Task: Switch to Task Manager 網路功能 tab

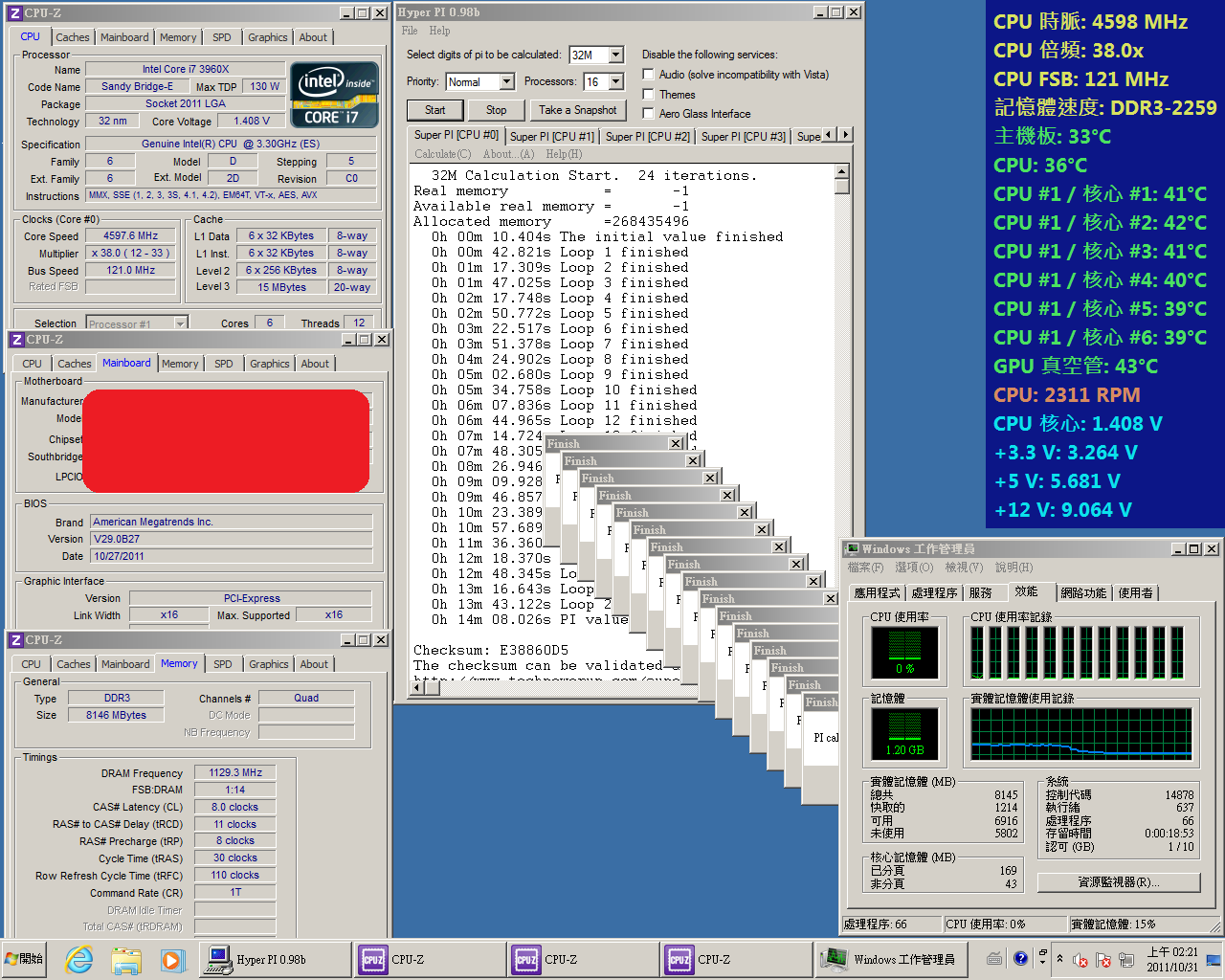Action: click(x=1083, y=593)
